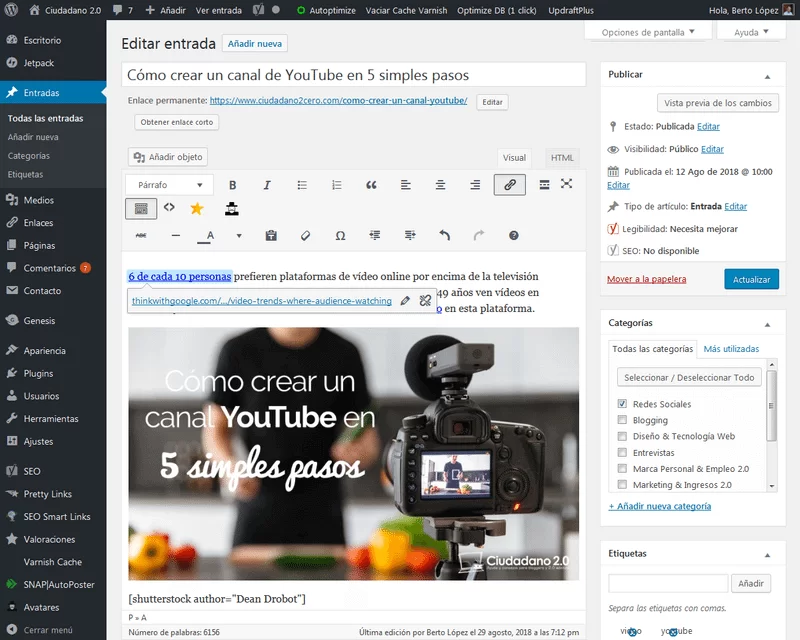Click Vista previa de los cambios

click(x=717, y=103)
